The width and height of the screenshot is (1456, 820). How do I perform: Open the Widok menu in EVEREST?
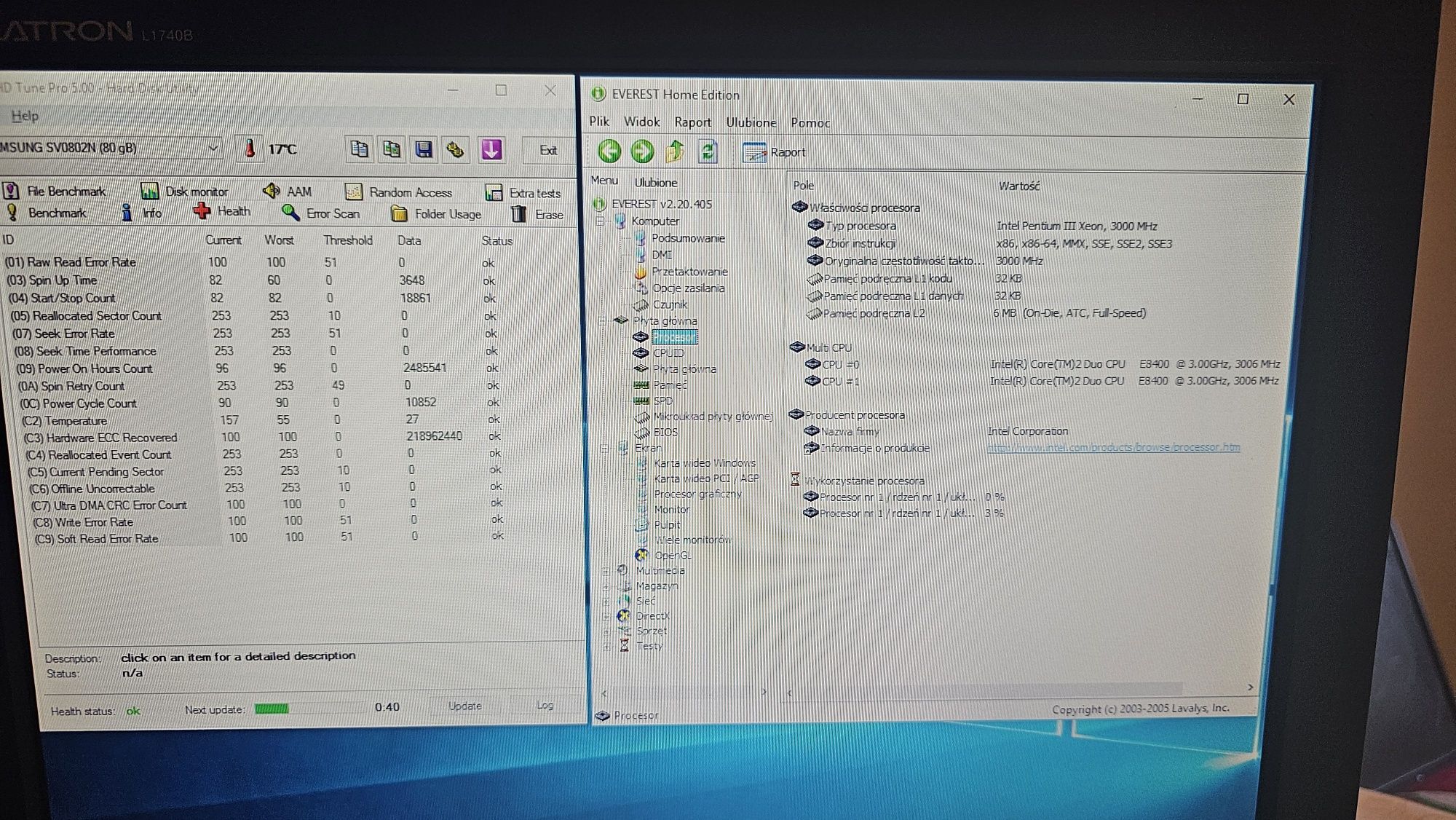pos(641,122)
